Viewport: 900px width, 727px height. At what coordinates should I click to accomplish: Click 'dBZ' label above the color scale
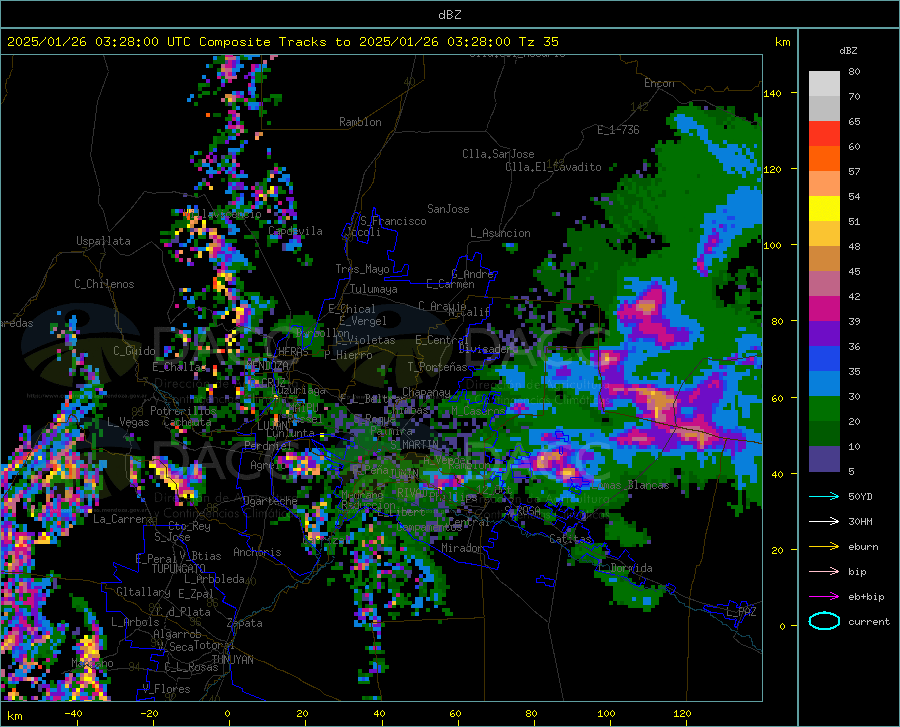click(x=848, y=50)
